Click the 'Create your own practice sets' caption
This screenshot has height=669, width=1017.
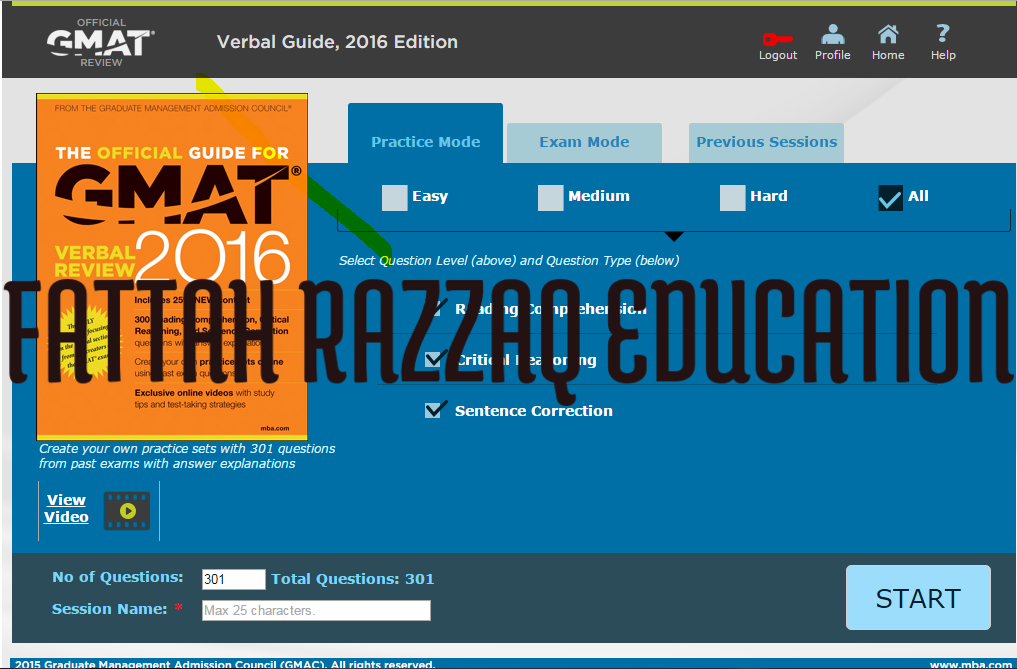coord(187,456)
